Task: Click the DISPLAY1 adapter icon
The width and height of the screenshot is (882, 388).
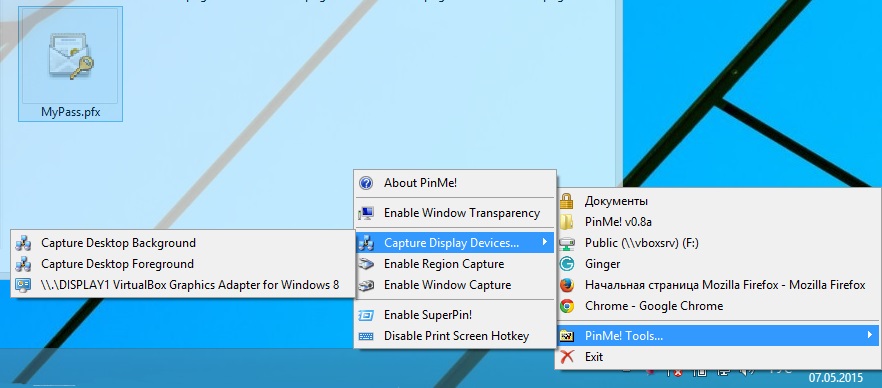Action: click(x=23, y=285)
